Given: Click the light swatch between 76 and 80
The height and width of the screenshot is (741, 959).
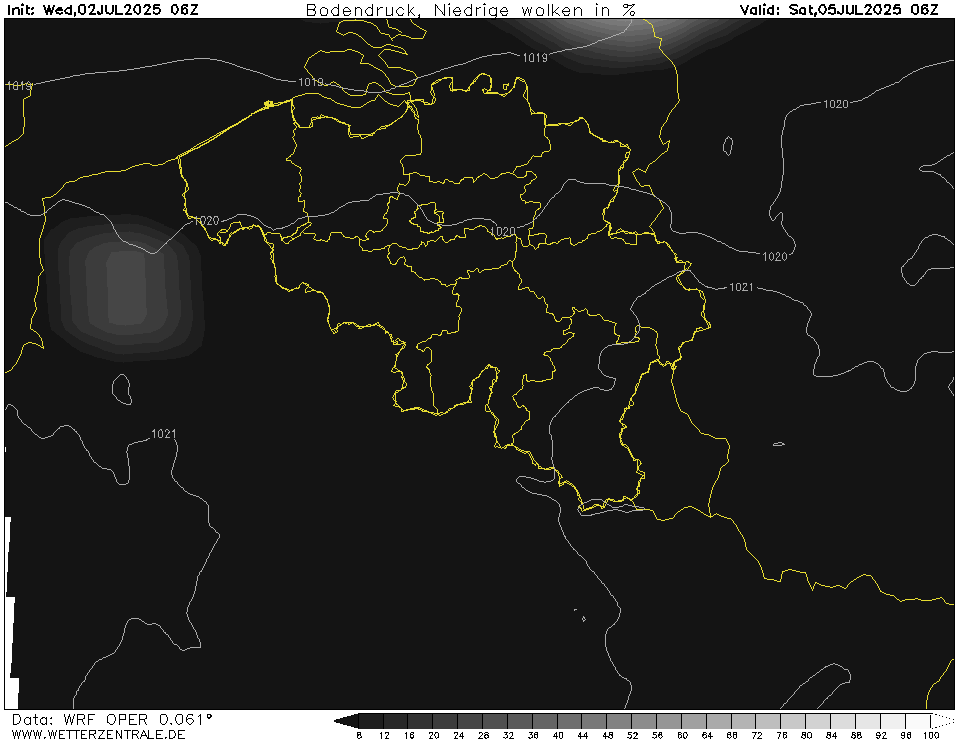Looking at the screenshot, I should tap(794, 721).
